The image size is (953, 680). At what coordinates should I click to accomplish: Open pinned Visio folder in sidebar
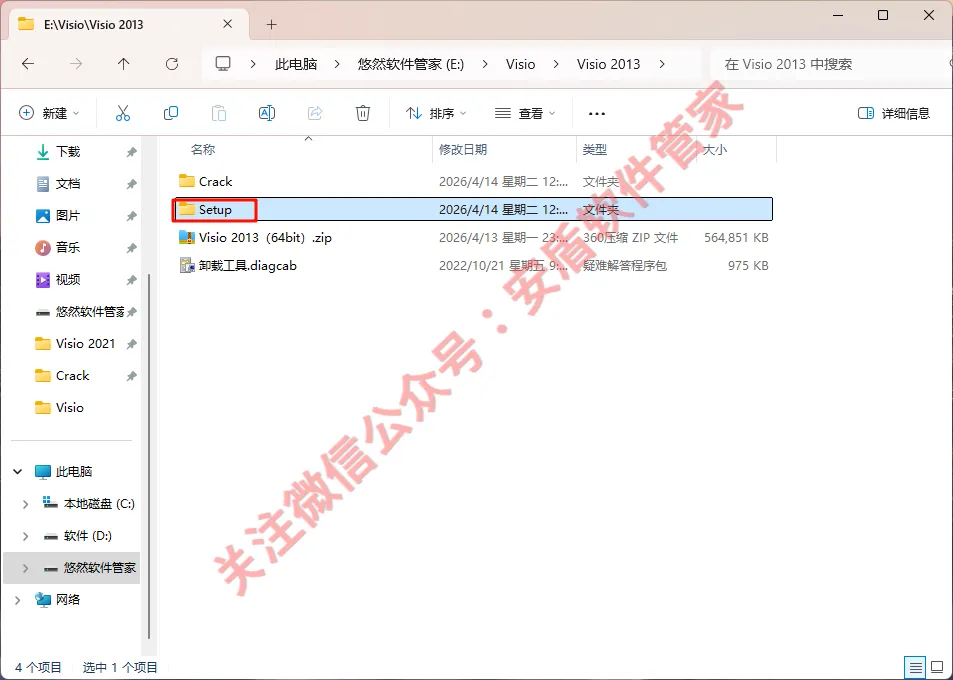pos(69,408)
